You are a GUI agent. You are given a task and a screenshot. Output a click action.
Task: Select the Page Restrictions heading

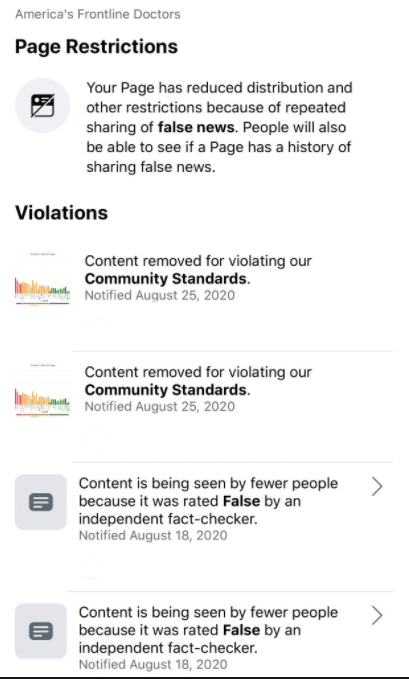(96, 46)
